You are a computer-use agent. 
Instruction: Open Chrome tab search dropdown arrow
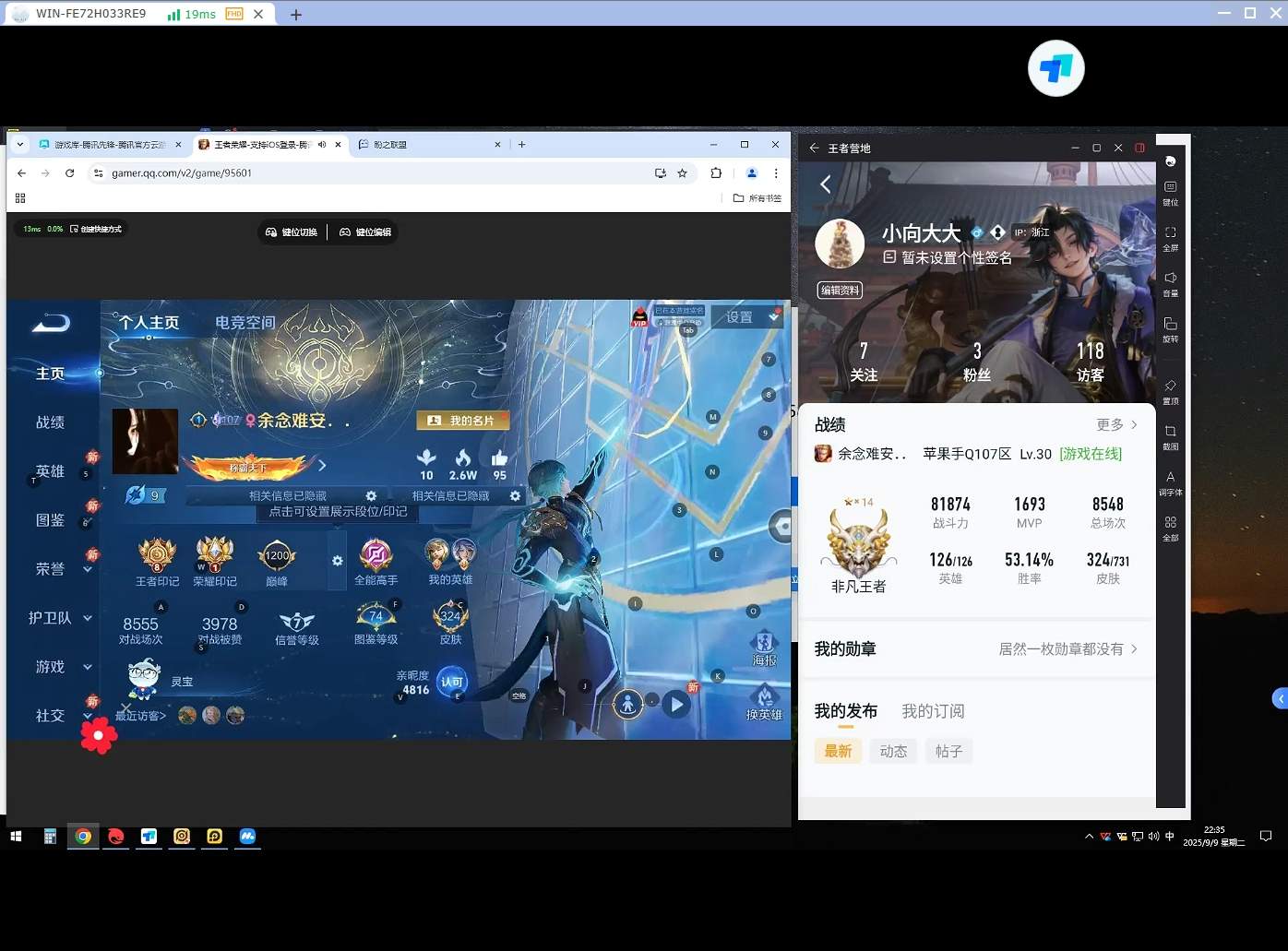pos(18,144)
